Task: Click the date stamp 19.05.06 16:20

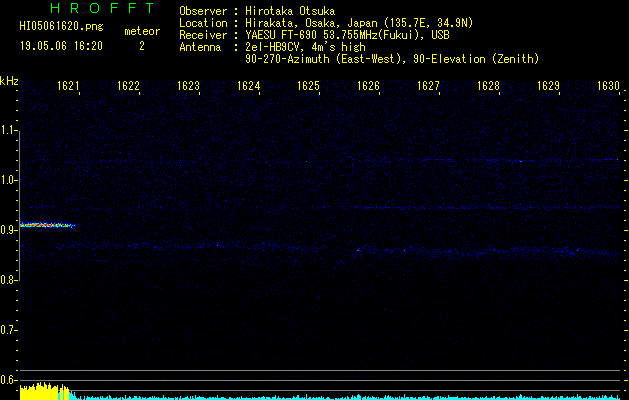Action: 61,46
